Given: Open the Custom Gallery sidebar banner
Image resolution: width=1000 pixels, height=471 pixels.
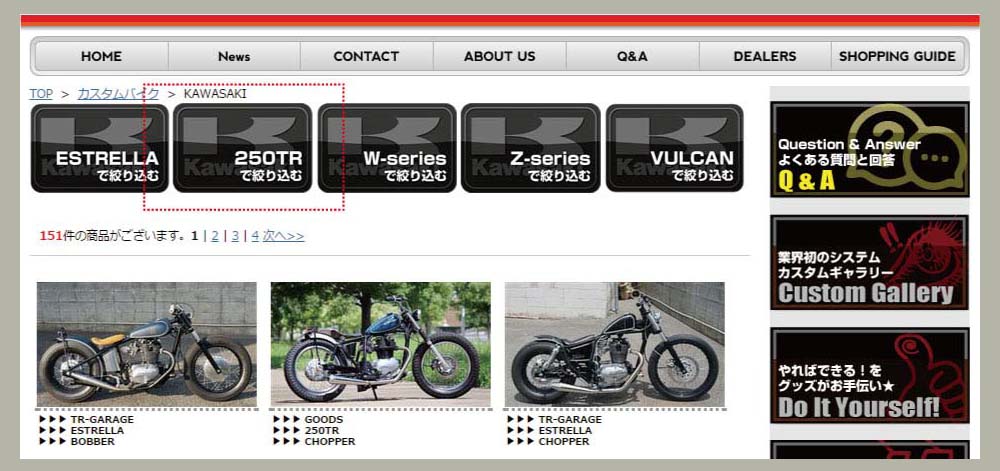Looking at the screenshot, I should click(869, 263).
